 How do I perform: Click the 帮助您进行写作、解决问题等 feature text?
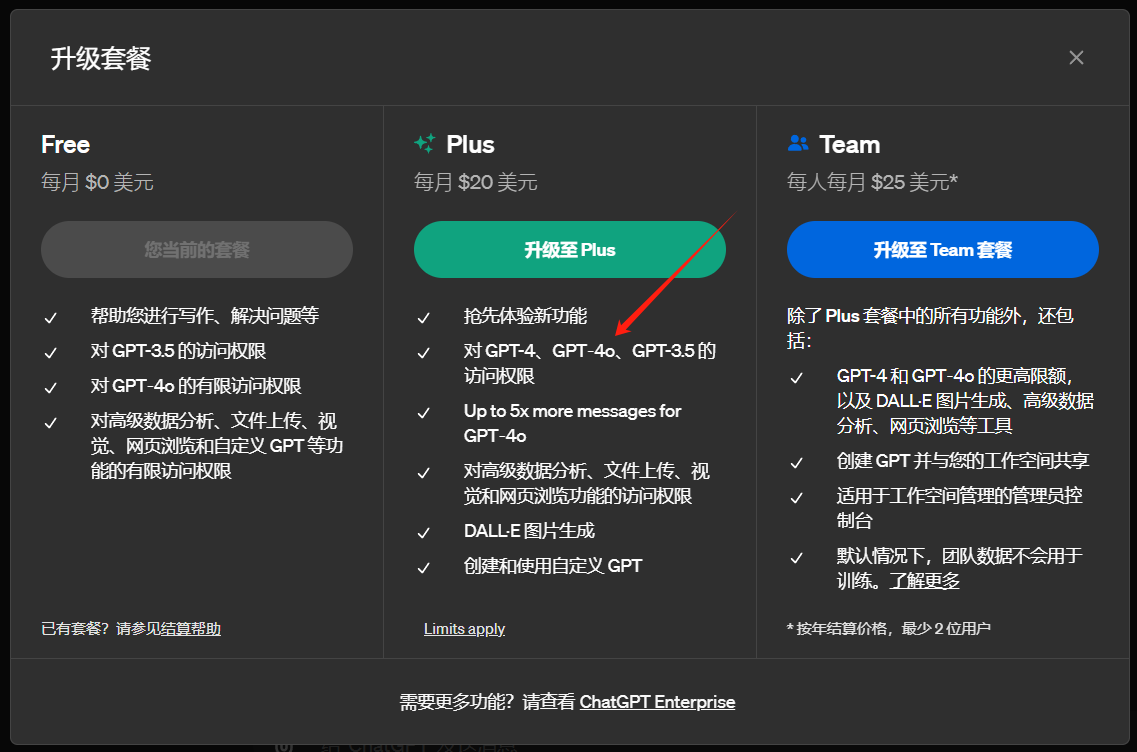click(x=204, y=315)
